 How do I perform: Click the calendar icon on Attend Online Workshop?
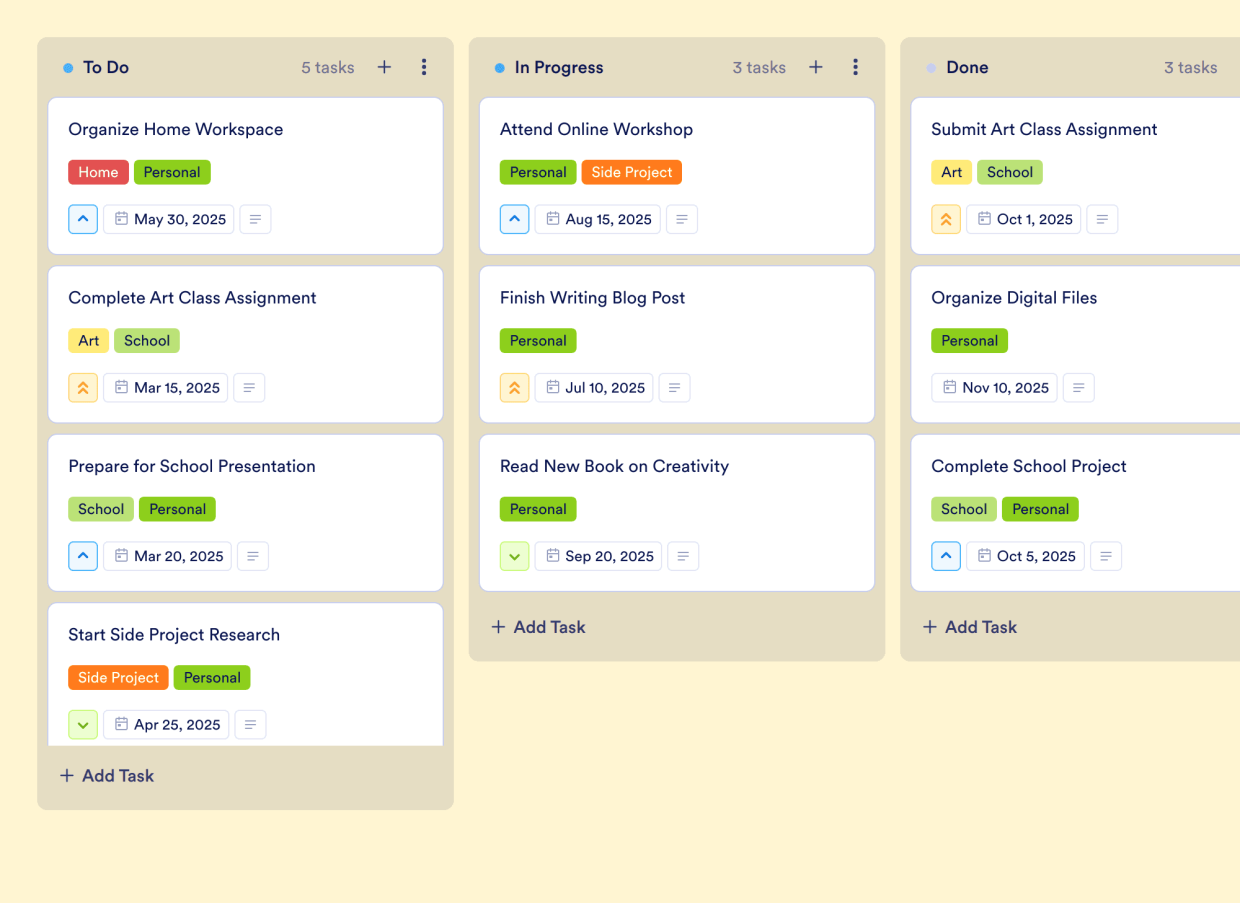point(552,219)
